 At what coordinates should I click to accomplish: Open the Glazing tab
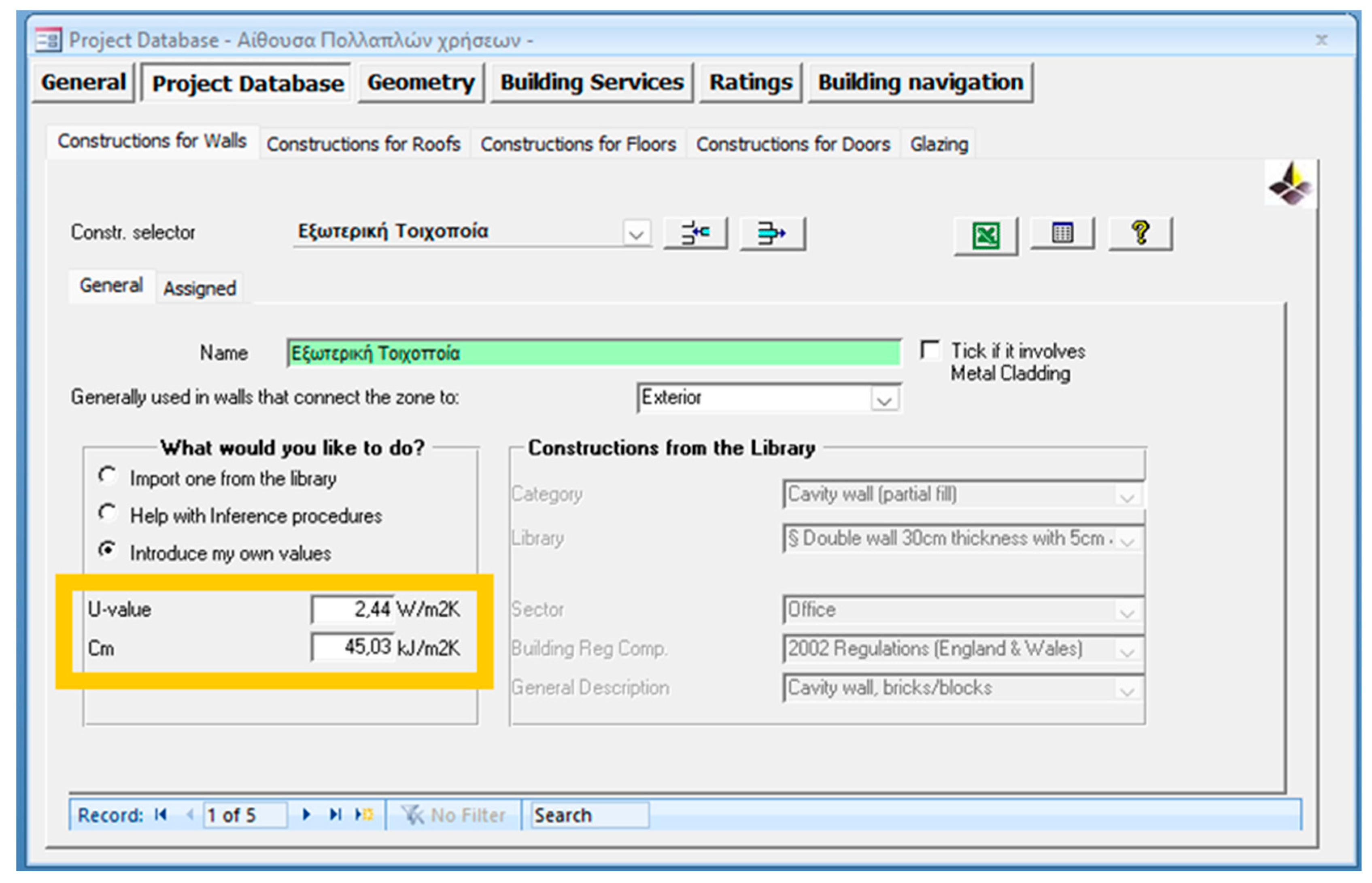pos(938,144)
